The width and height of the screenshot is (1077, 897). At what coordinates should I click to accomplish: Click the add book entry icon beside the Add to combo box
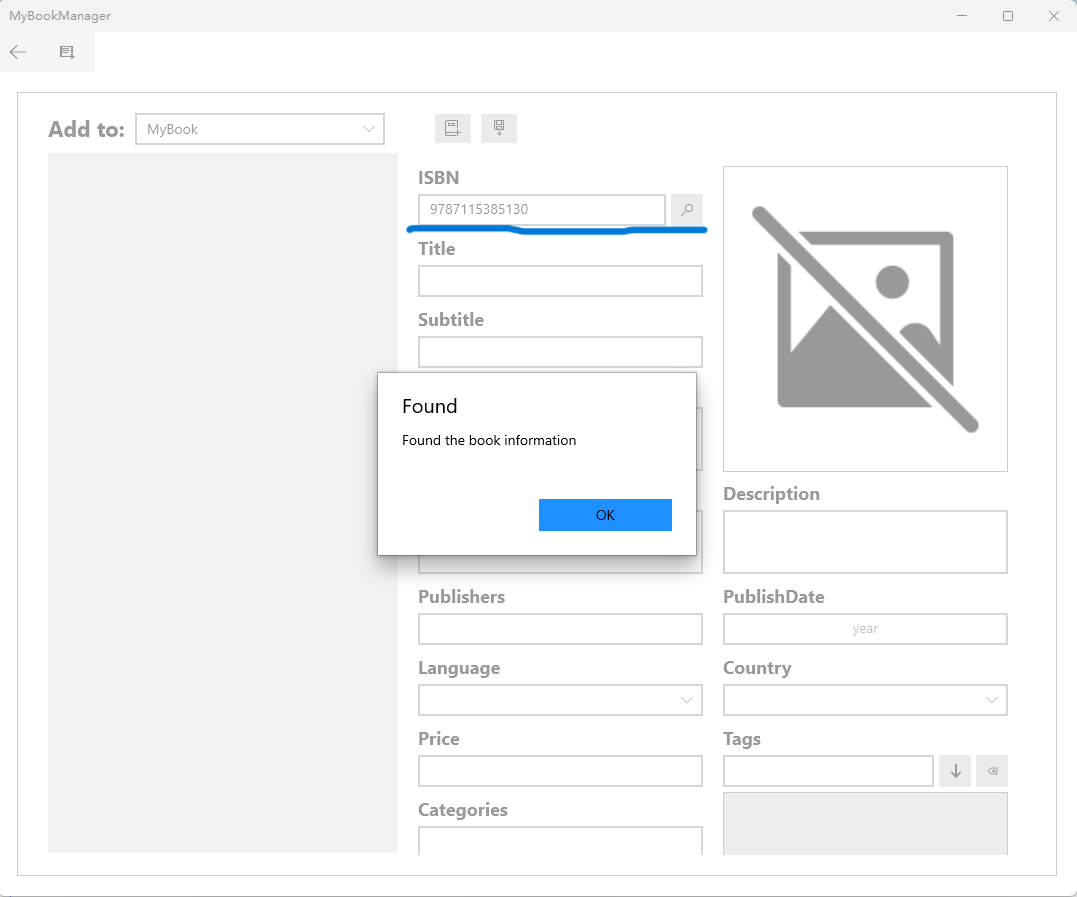tap(453, 128)
